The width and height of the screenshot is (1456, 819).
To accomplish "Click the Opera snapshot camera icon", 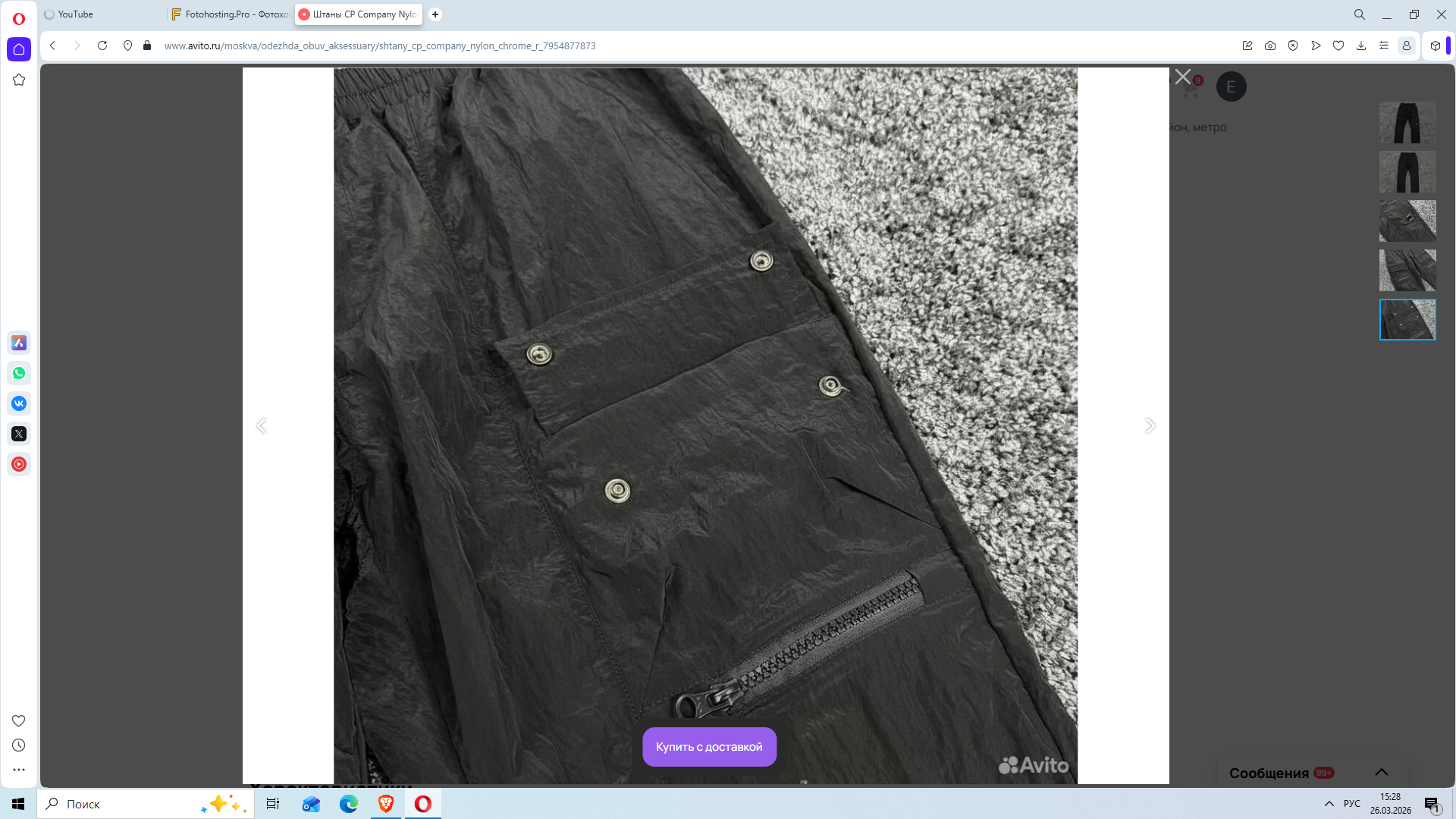I will (x=1270, y=45).
